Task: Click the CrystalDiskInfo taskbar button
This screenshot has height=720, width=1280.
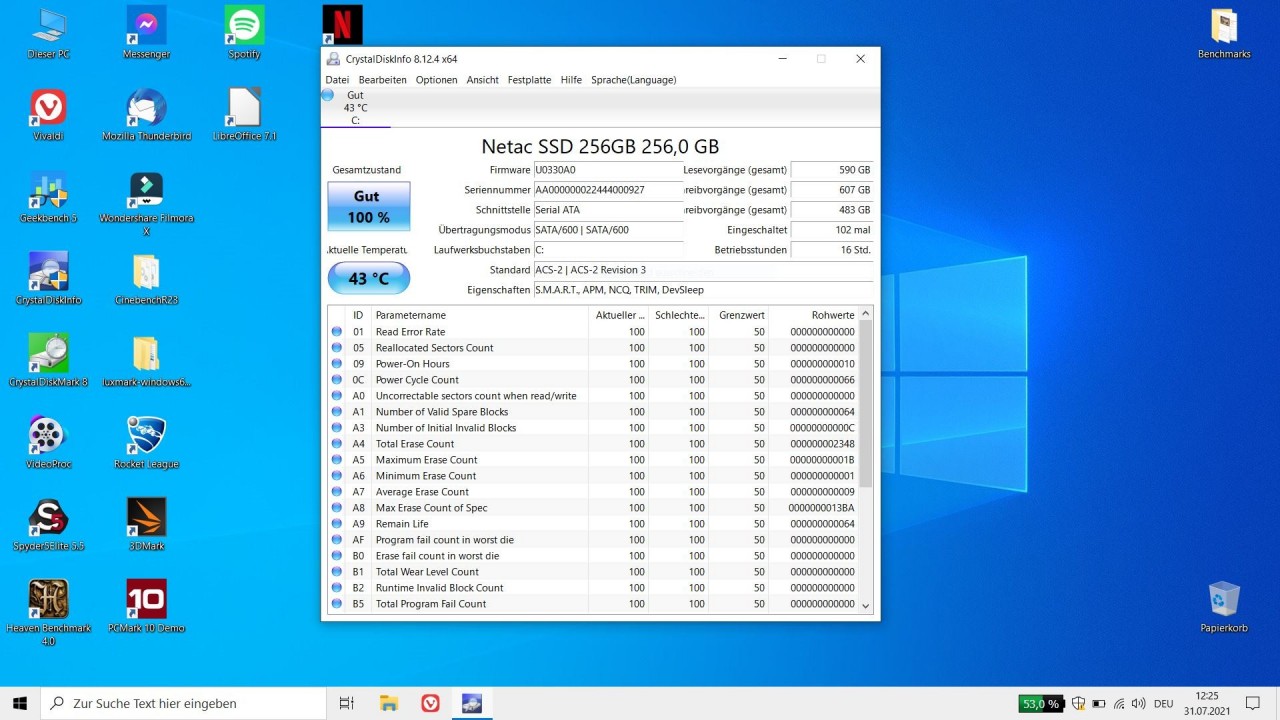Action: 472,703
